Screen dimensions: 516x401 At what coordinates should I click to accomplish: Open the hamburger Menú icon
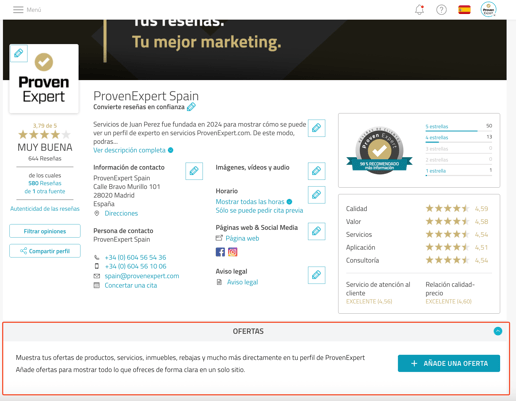18,10
